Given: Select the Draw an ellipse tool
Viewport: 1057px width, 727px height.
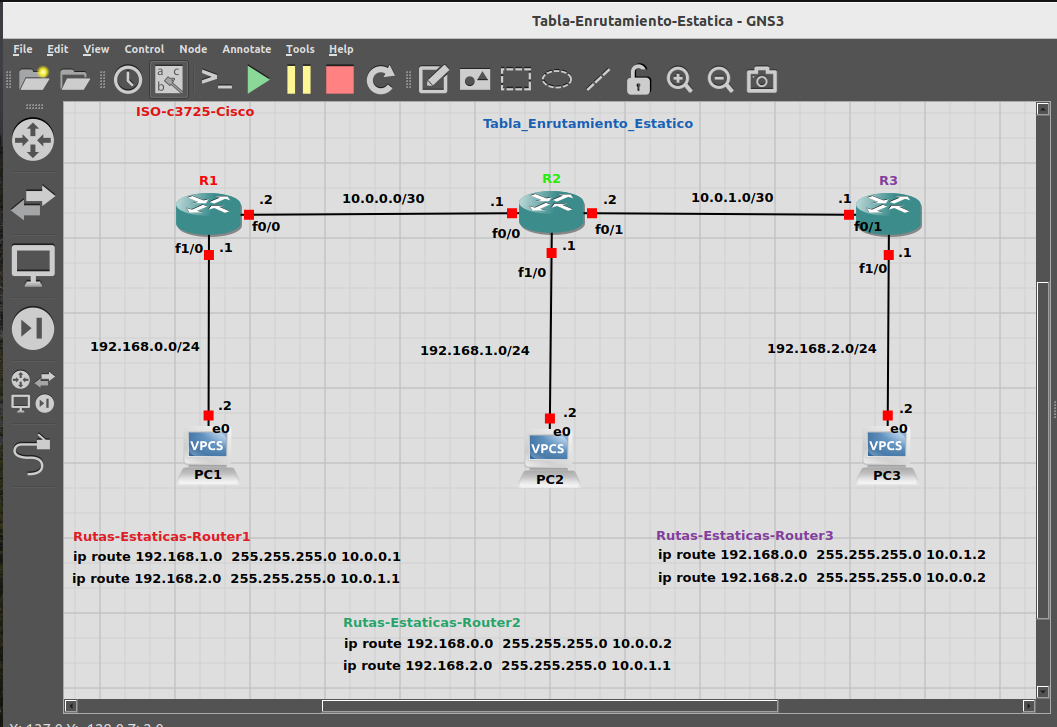Looking at the screenshot, I should click(x=557, y=80).
